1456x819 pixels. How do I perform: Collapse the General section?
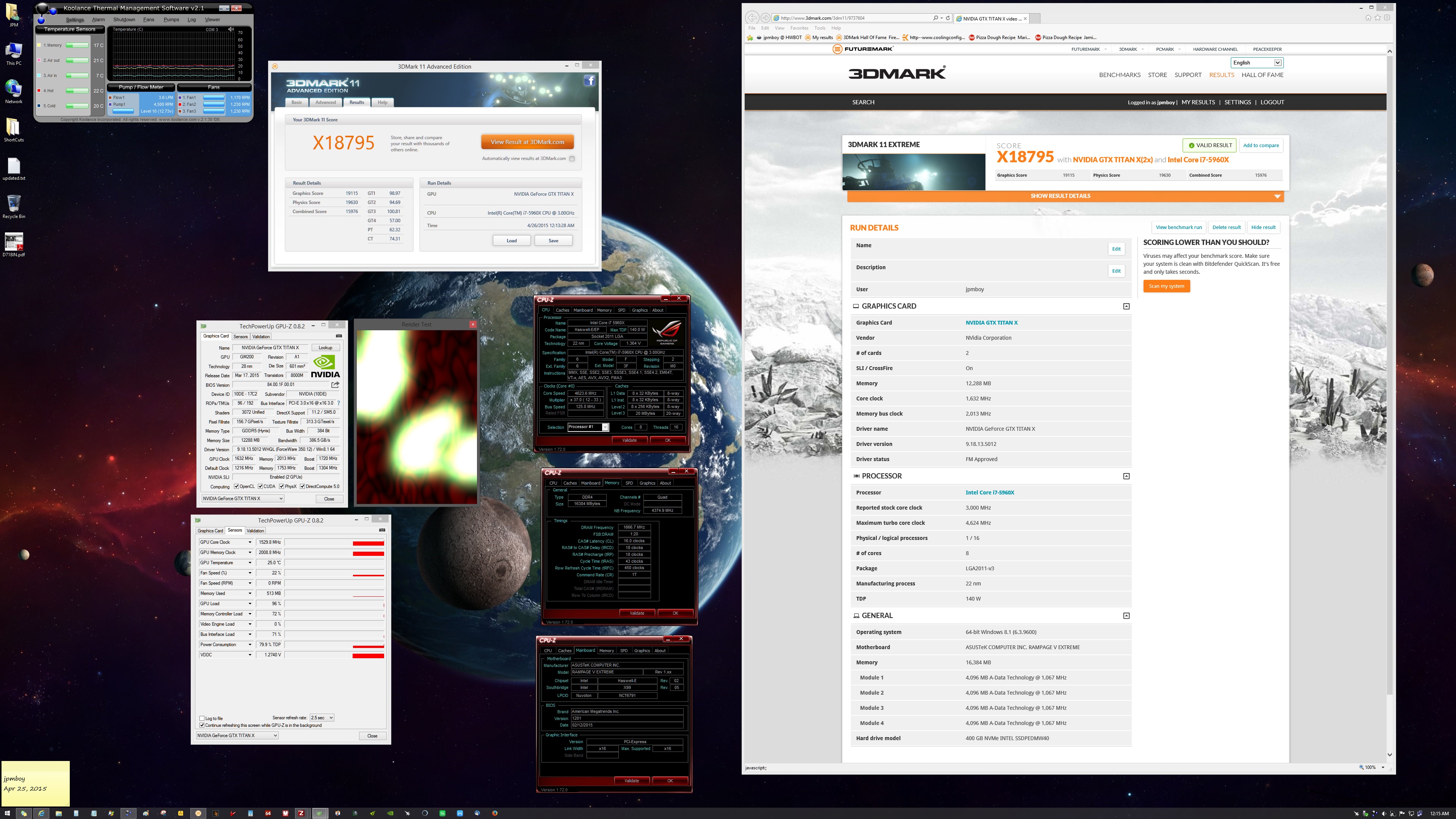[x=1126, y=616]
